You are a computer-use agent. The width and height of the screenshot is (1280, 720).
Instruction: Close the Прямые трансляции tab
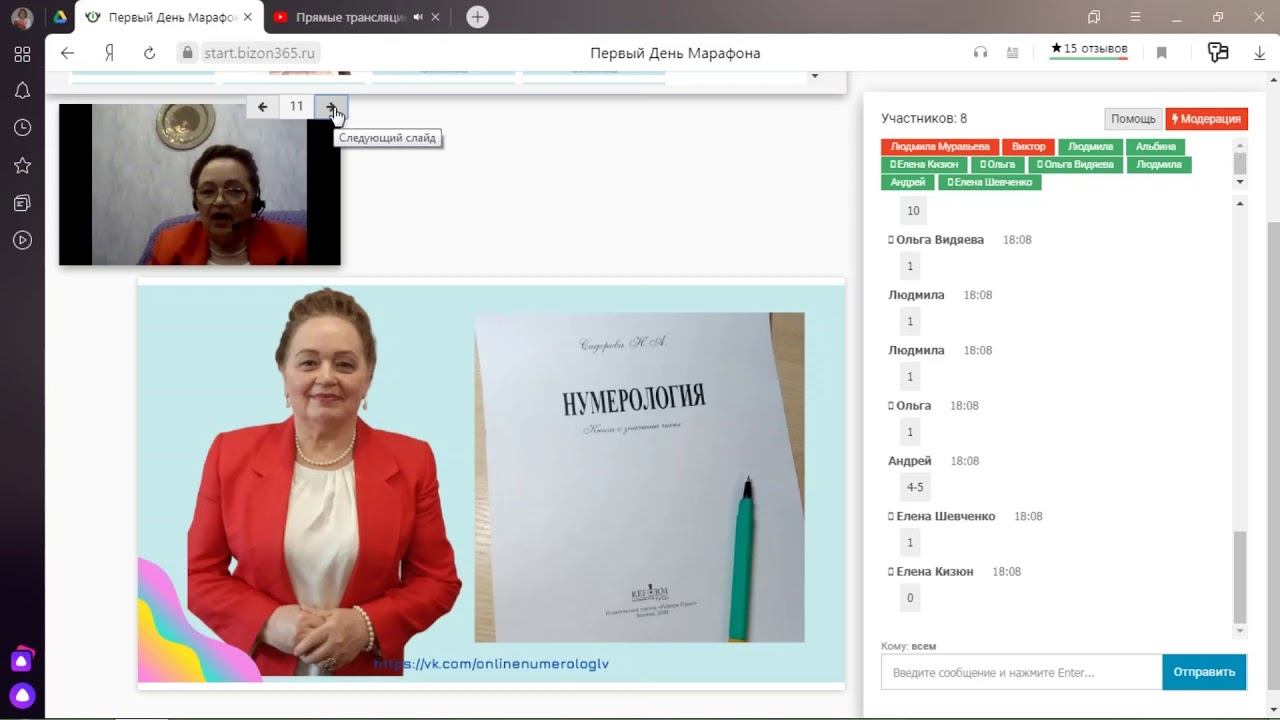coord(437,17)
